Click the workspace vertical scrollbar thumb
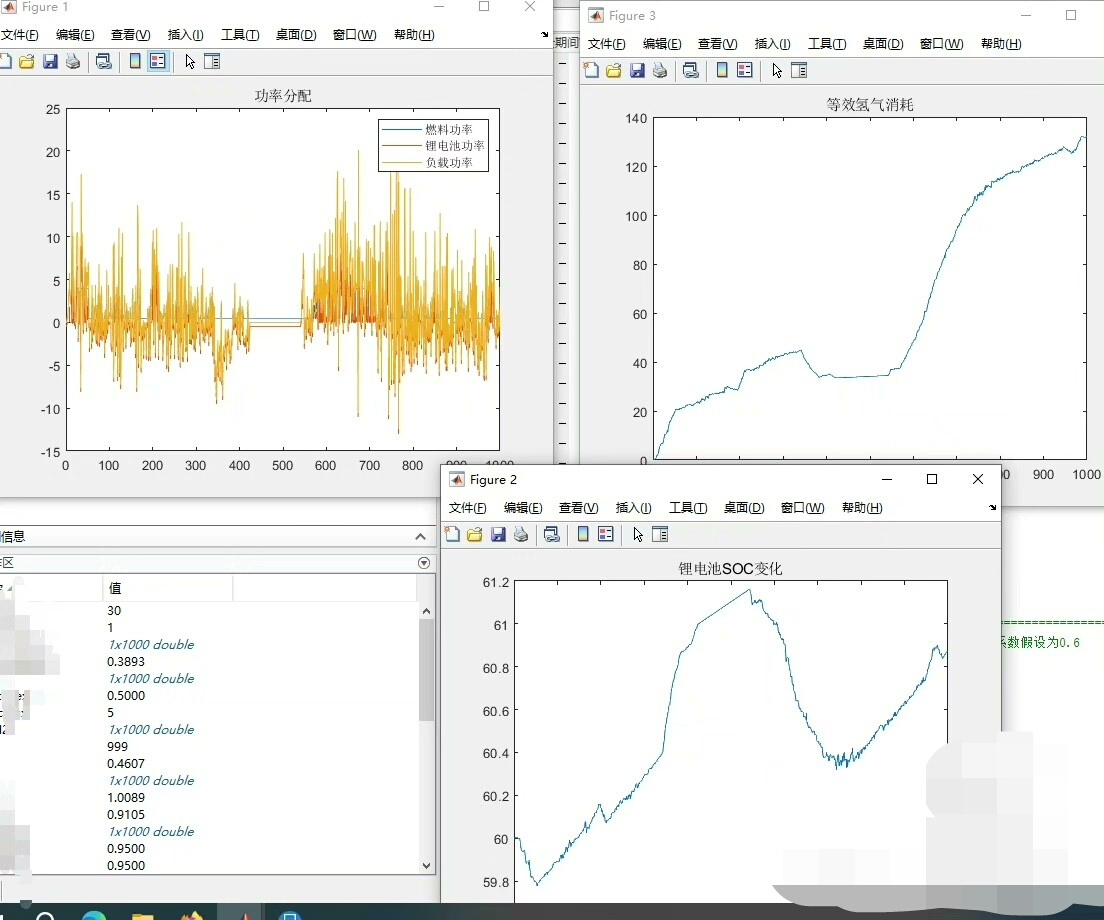Viewport: 1104px width, 920px height. [x=426, y=668]
